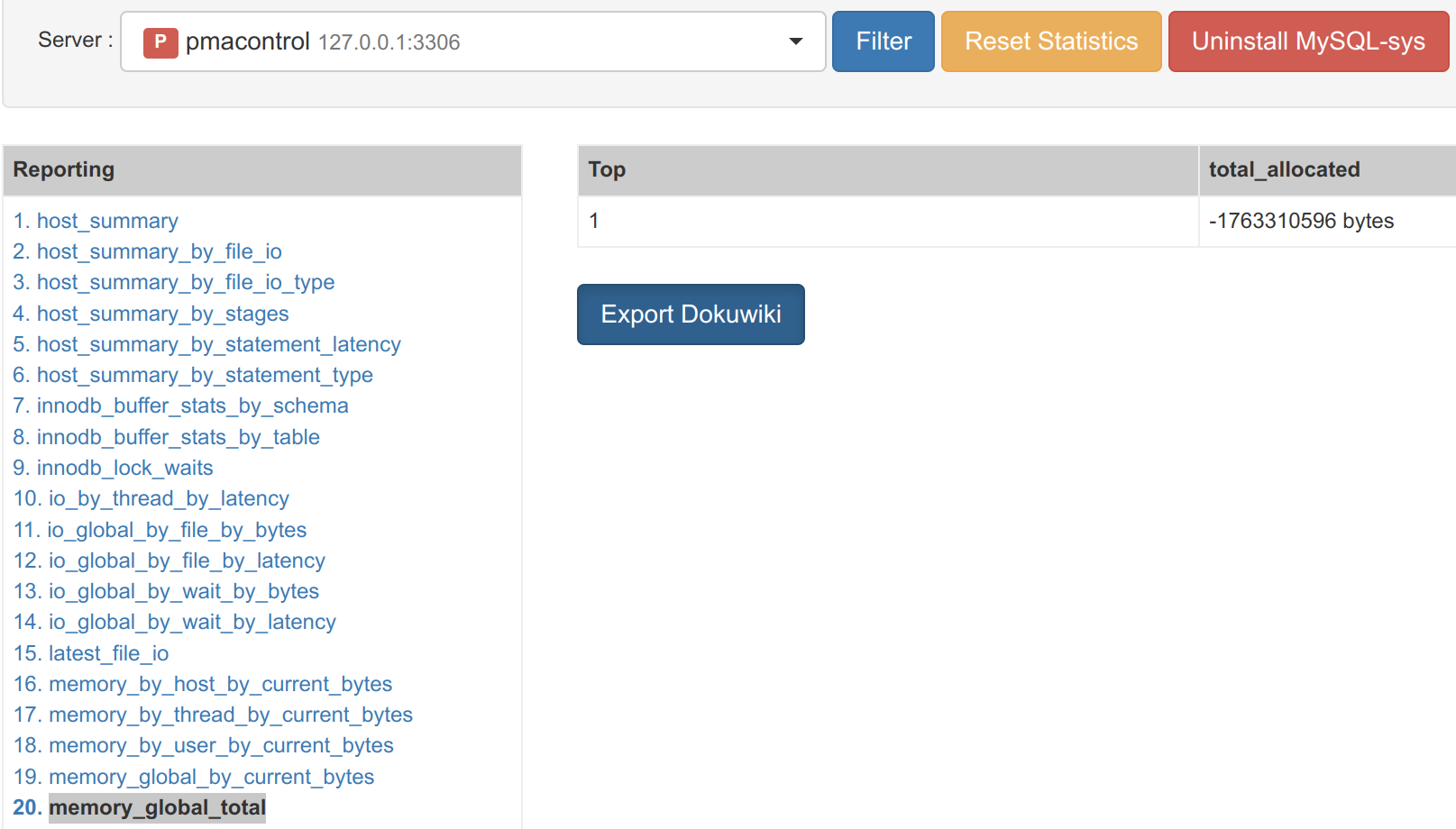Select io_global_by_wait_by_latency report
This screenshot has width=1456, height=829.
(192, 622)
